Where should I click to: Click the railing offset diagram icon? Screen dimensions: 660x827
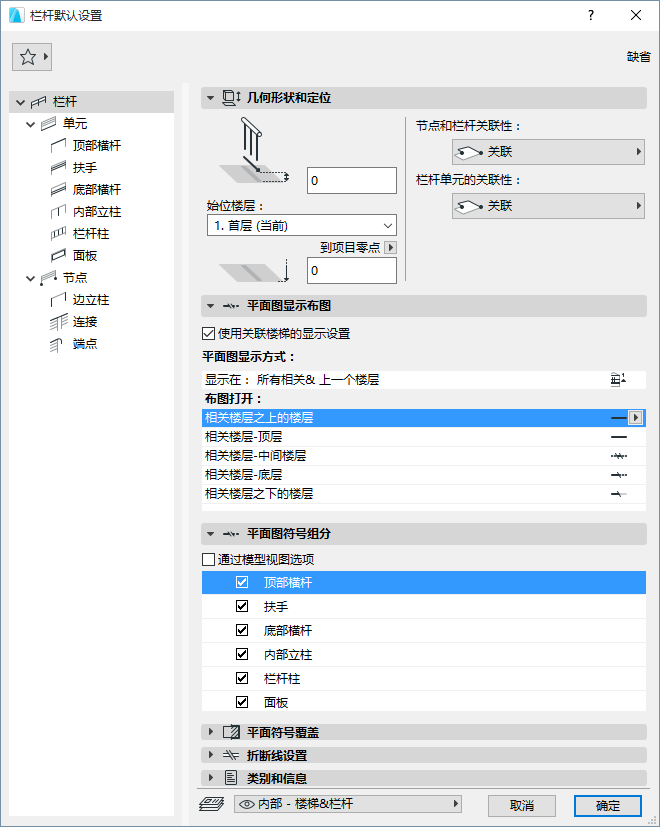[x=254, y=151]
